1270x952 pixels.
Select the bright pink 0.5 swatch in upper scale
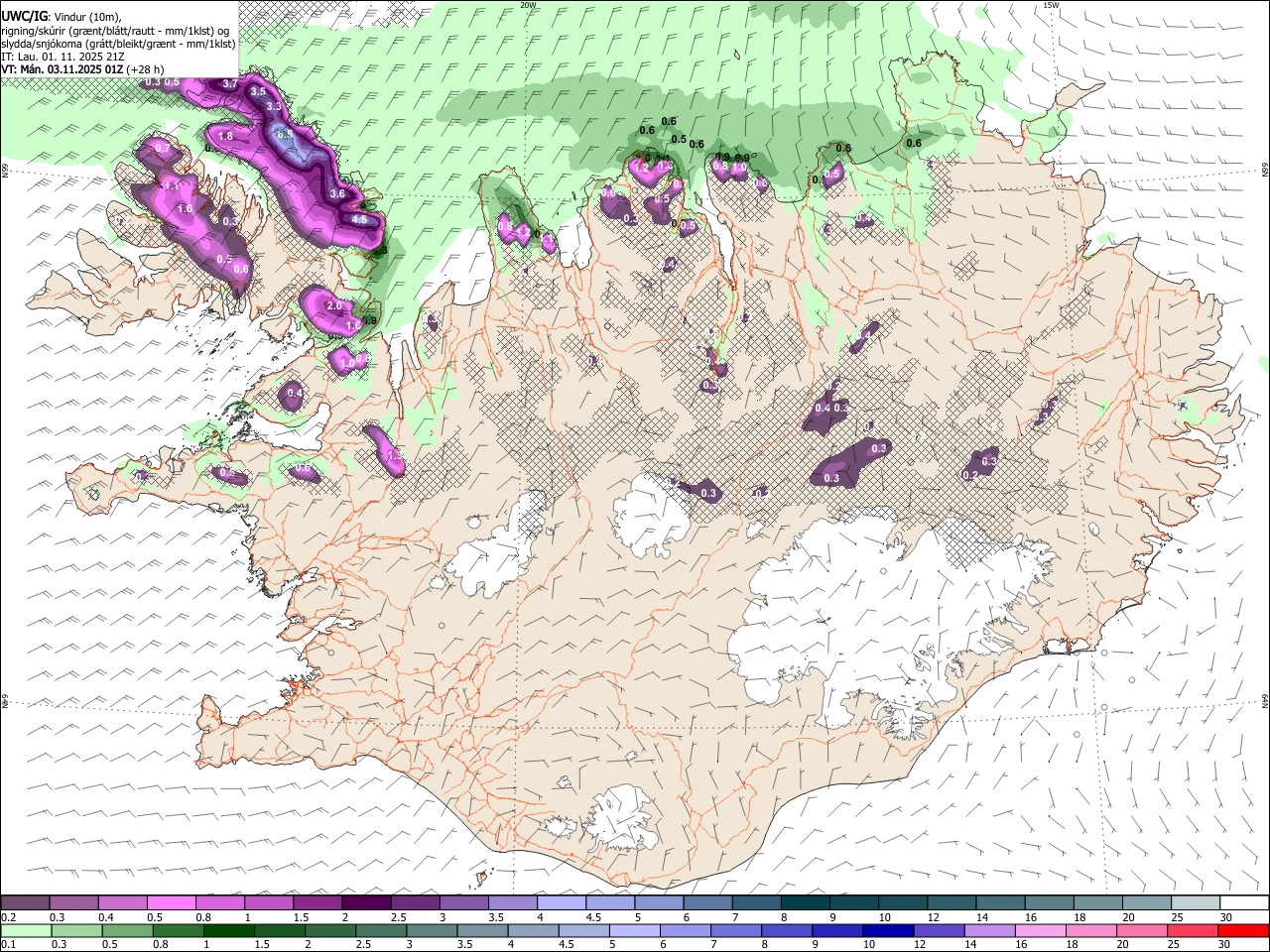pyautogui.click(x=171, y=902)
